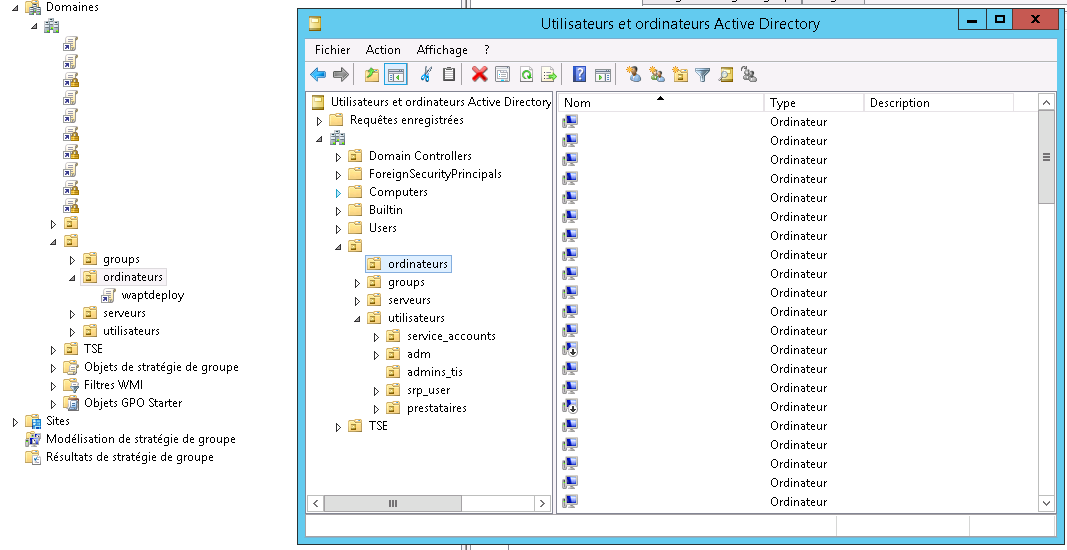Click the red X Delete icon
Viewport: 1067px width, 550px height.
[480, 74]
